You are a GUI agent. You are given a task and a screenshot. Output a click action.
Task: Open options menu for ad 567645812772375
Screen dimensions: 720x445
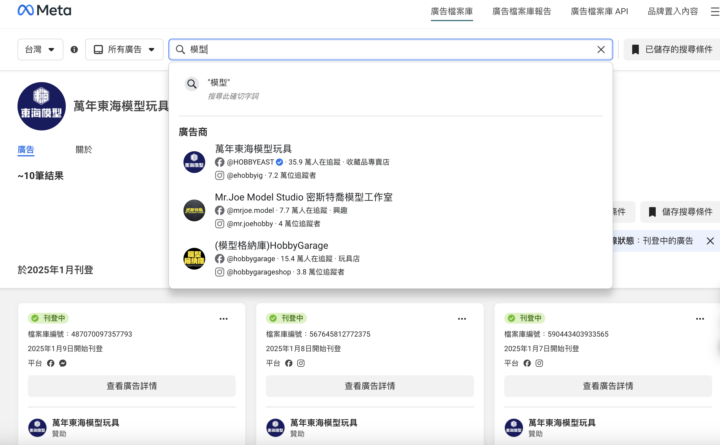(x=461, y=318)
